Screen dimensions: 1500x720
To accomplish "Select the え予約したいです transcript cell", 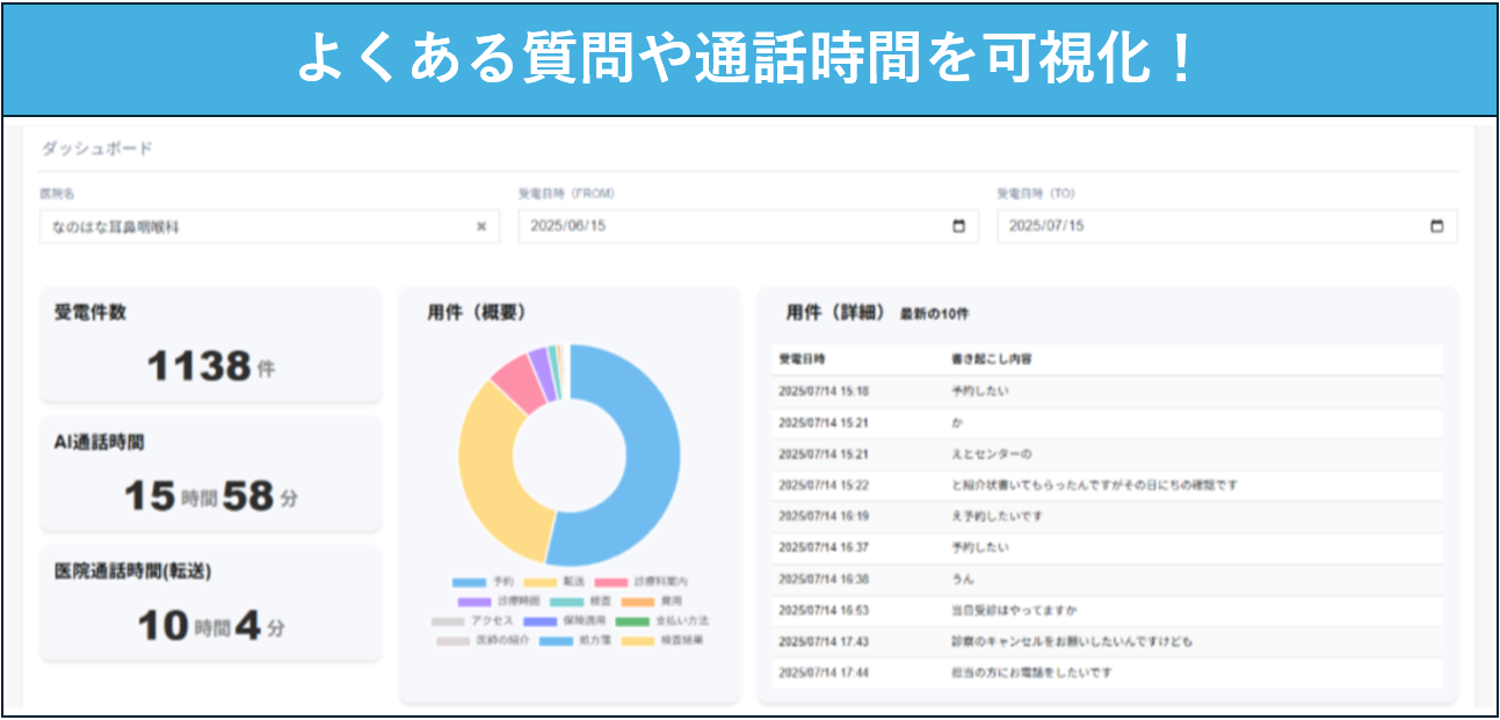I will coord(997,516).
